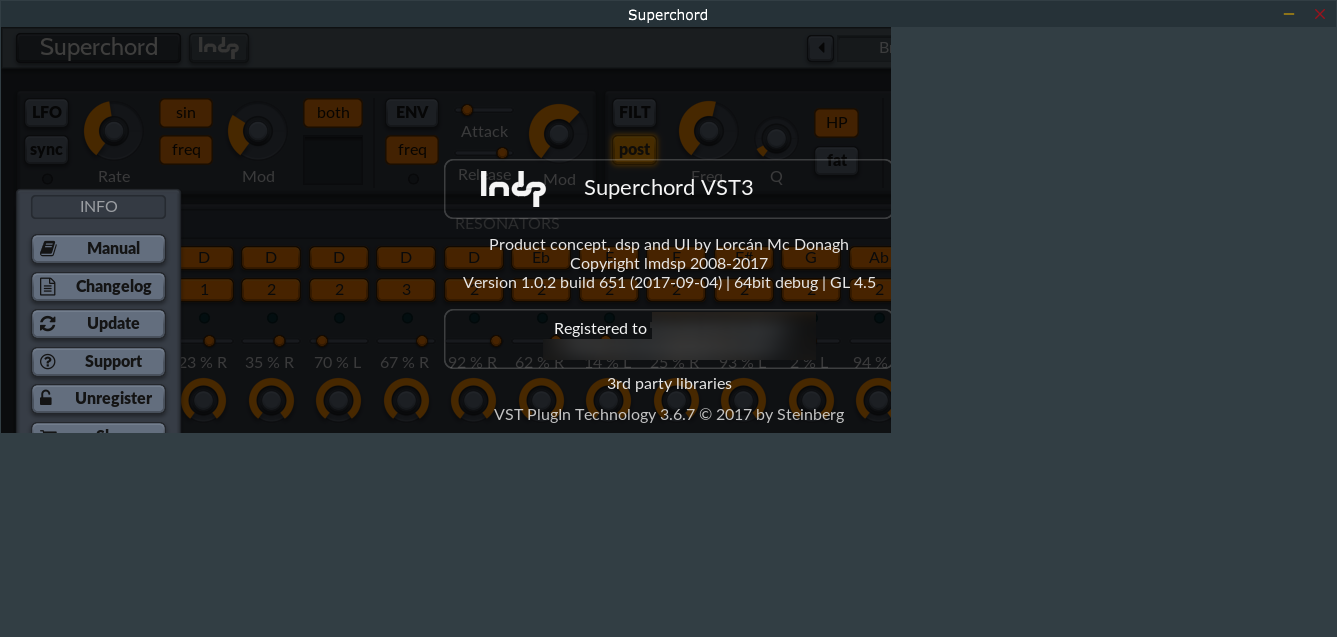Toggle the fat filter button
This screenshot has width=1337, height=637.
pyautogui.click(x=837, y=160)
